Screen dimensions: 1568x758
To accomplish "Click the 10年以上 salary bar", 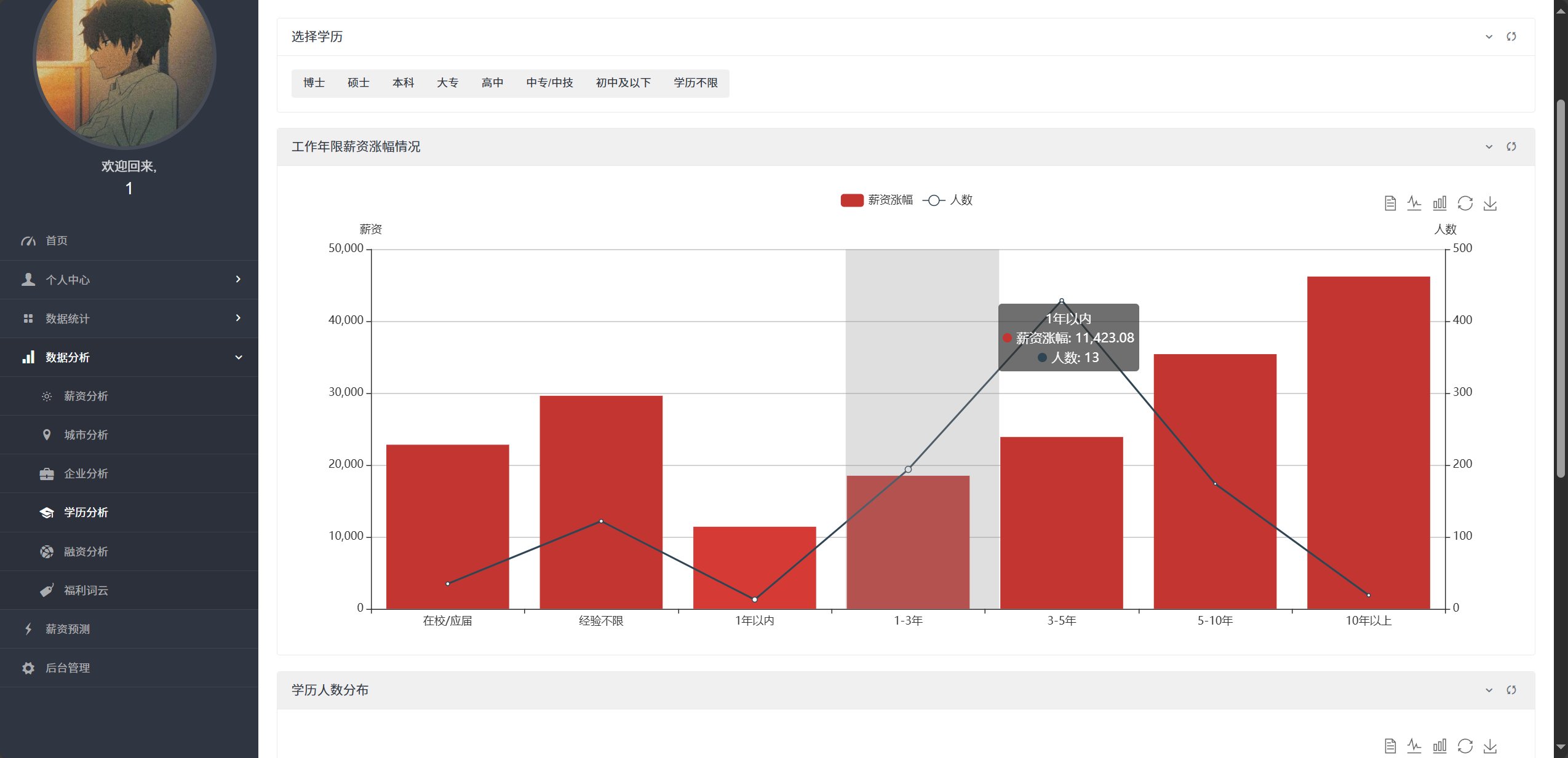I will click(x=1368, y=443).
